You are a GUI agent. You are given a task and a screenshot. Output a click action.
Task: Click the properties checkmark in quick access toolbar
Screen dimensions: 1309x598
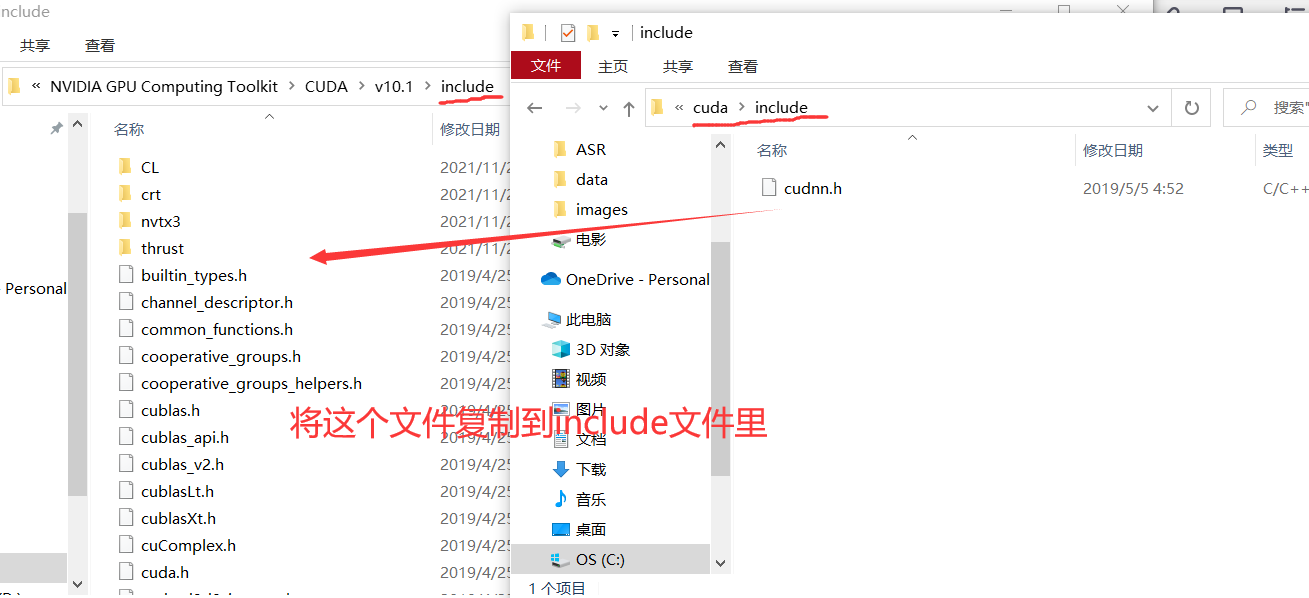click(x=567, y=33)
